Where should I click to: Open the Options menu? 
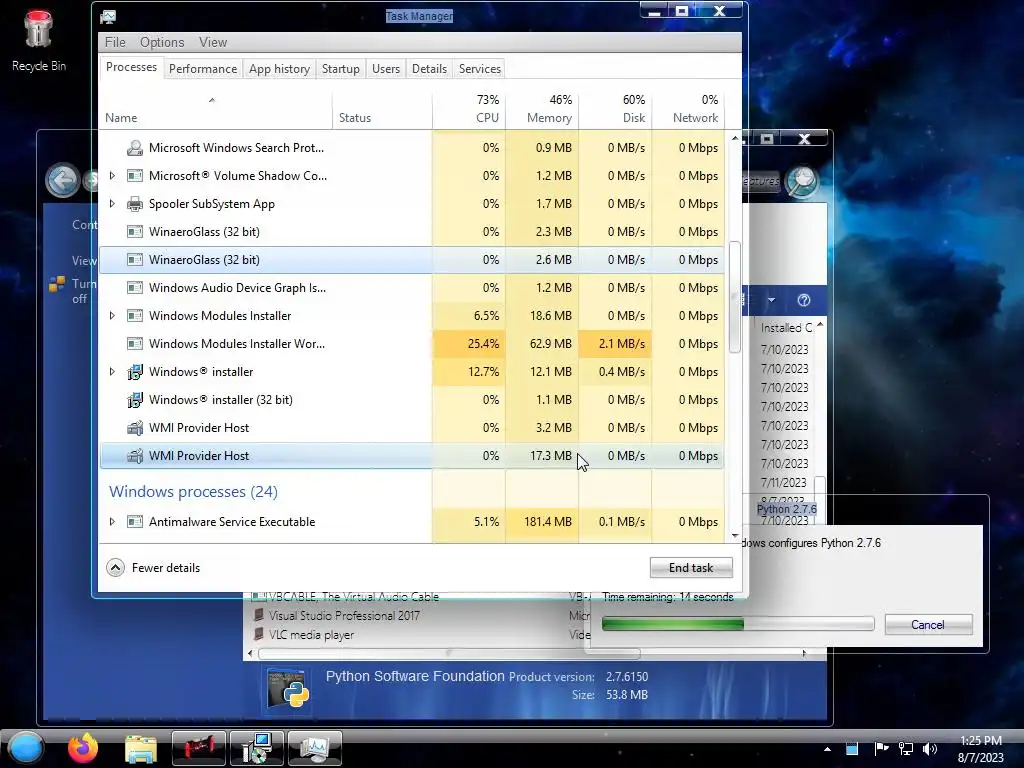(162, 42)
